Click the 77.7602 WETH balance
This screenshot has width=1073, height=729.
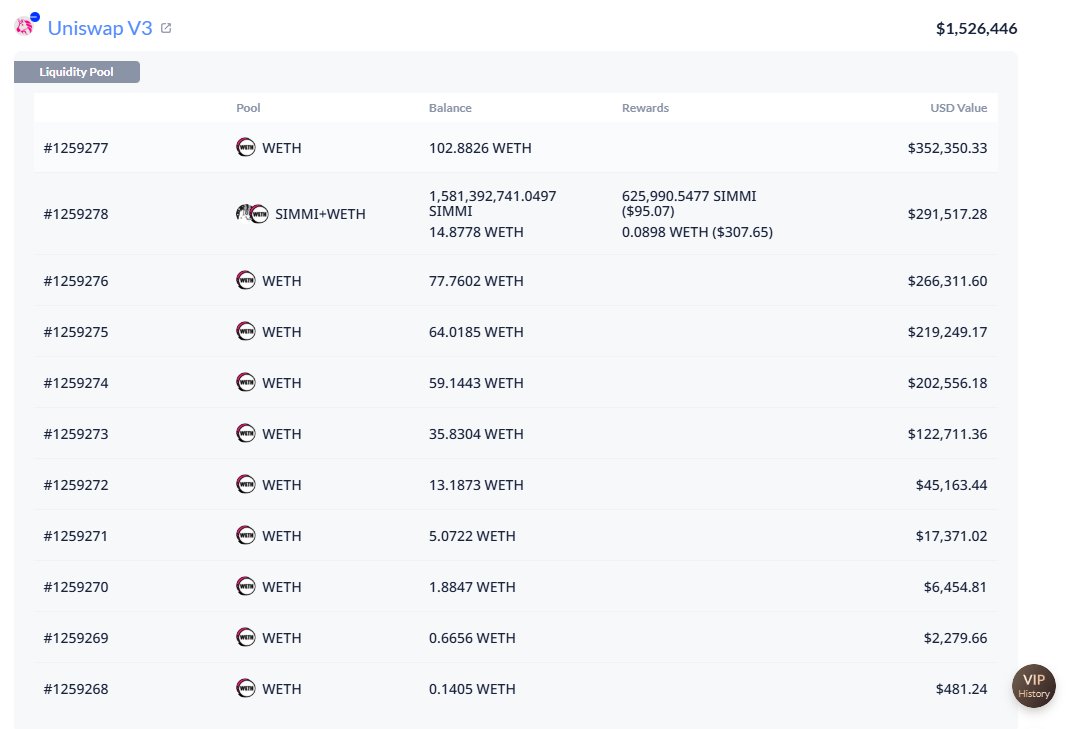(476, 281)
